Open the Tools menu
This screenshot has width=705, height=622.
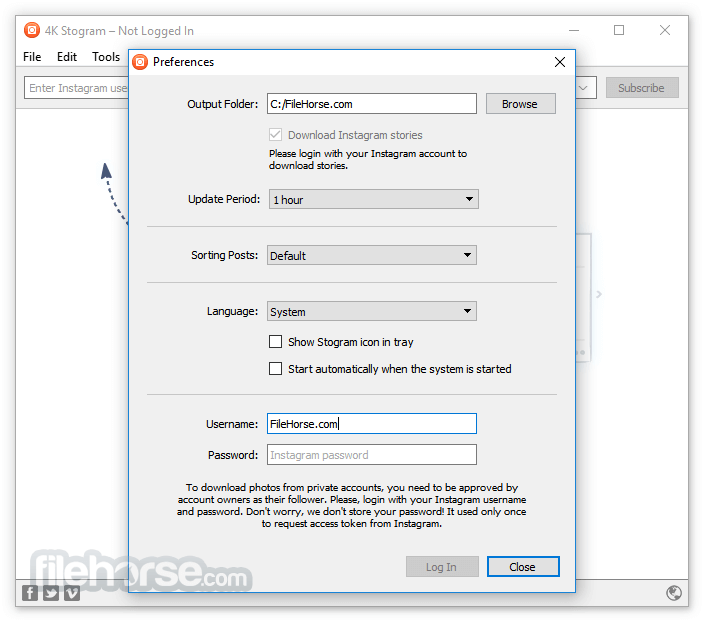pyautogui.click(x=106, y=57)
